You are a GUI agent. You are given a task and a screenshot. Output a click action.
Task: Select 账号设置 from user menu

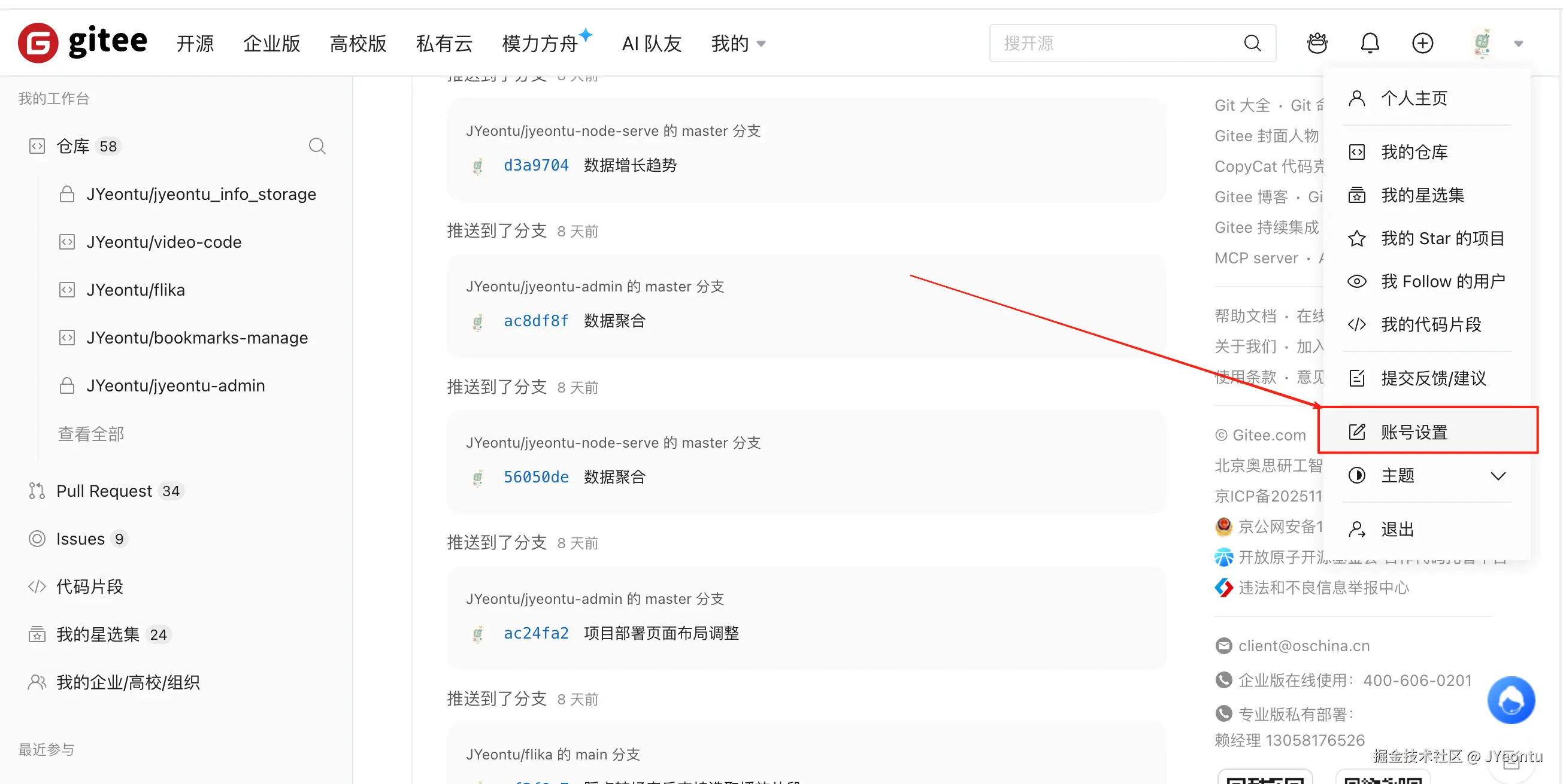point(1414,432)
